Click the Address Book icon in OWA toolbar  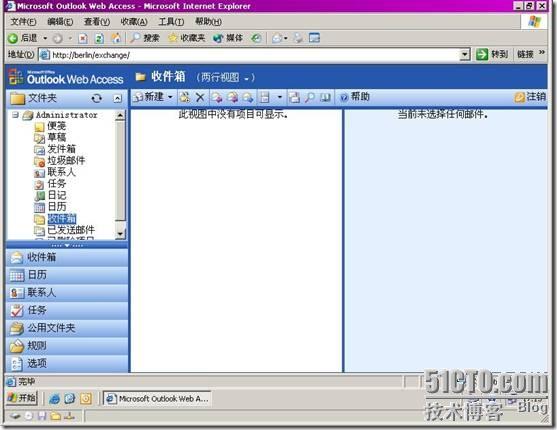pos(325,97)
